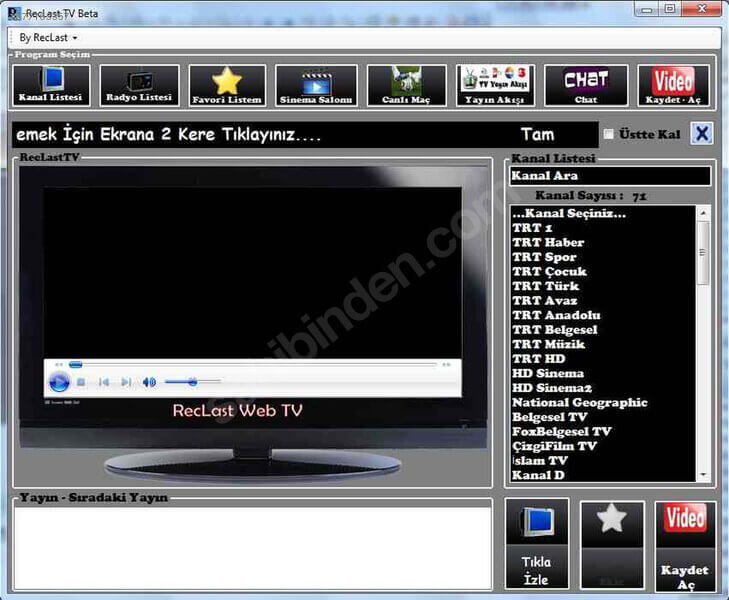Enable the Üstte Kal checkbox
The width and height of the screenshot is (729, 600).
click(x=608, y=134)
